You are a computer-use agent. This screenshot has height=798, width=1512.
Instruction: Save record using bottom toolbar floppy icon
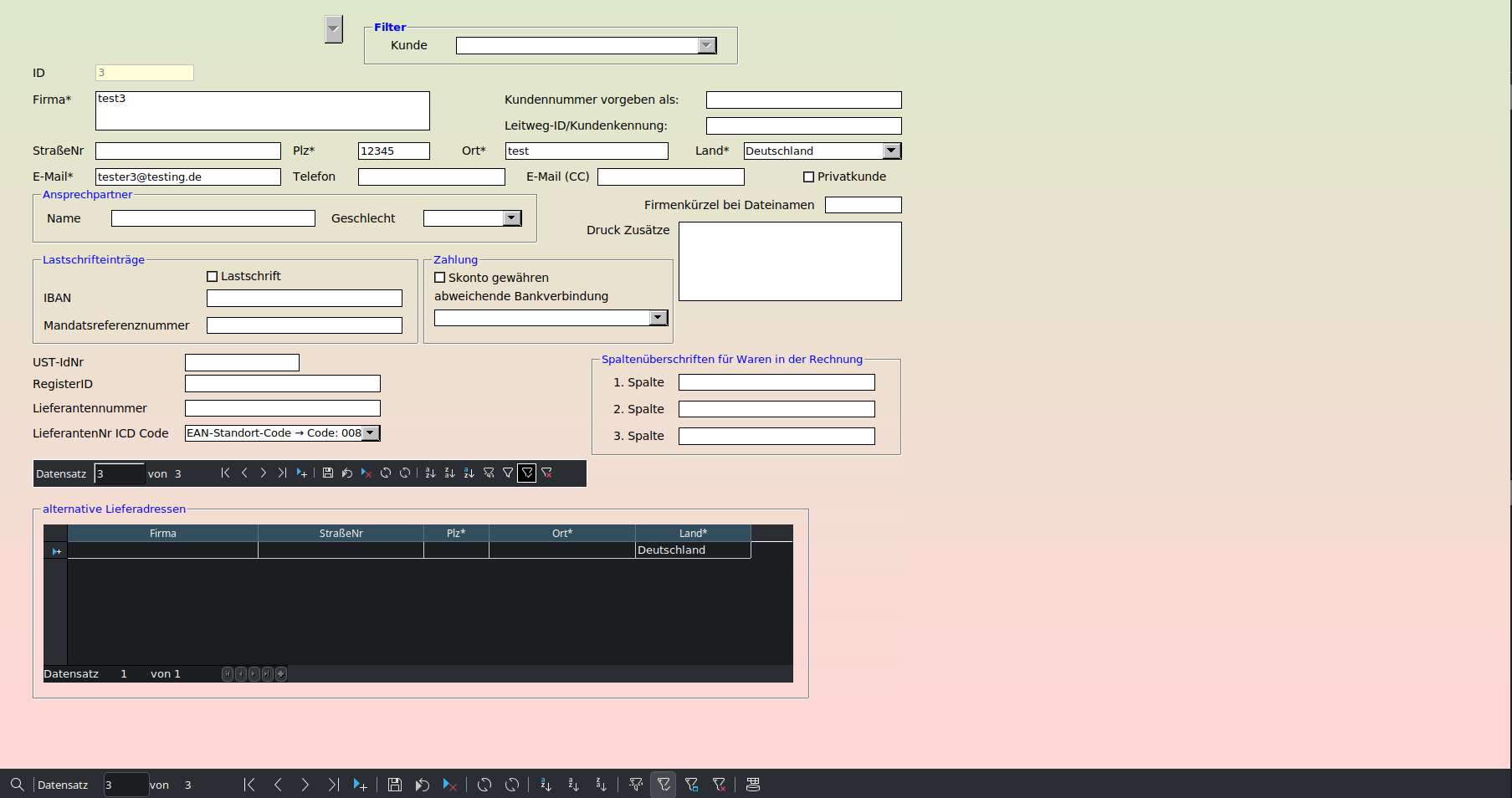coord(395,785)
